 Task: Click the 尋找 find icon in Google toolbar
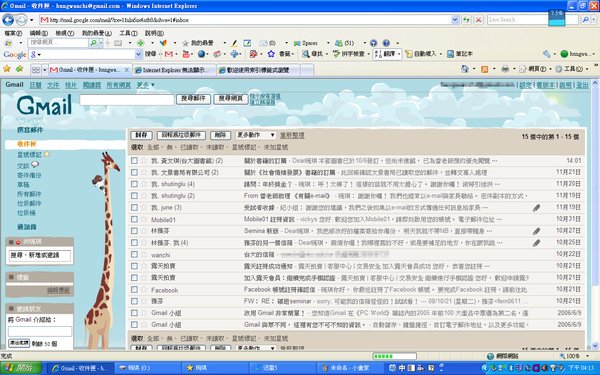306,54
